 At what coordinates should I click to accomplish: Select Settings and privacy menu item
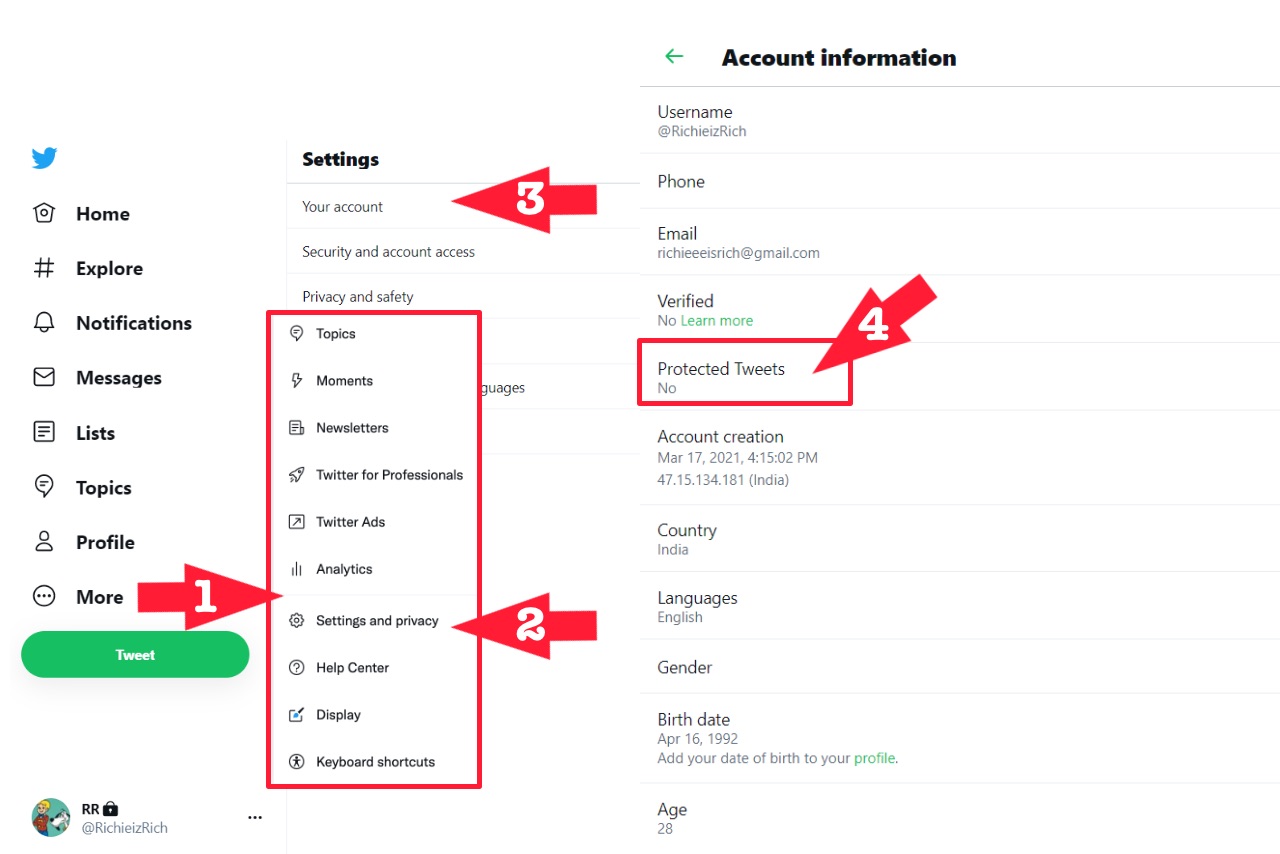click(x=376, y=621)
